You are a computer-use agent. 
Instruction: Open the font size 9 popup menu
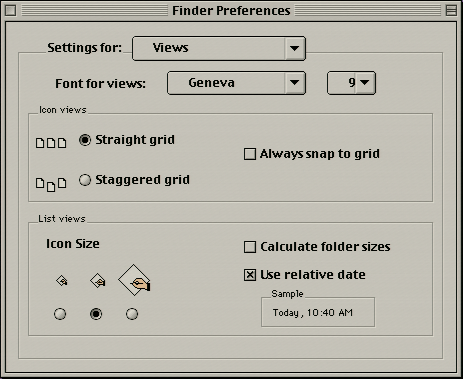tap(351, 83)
